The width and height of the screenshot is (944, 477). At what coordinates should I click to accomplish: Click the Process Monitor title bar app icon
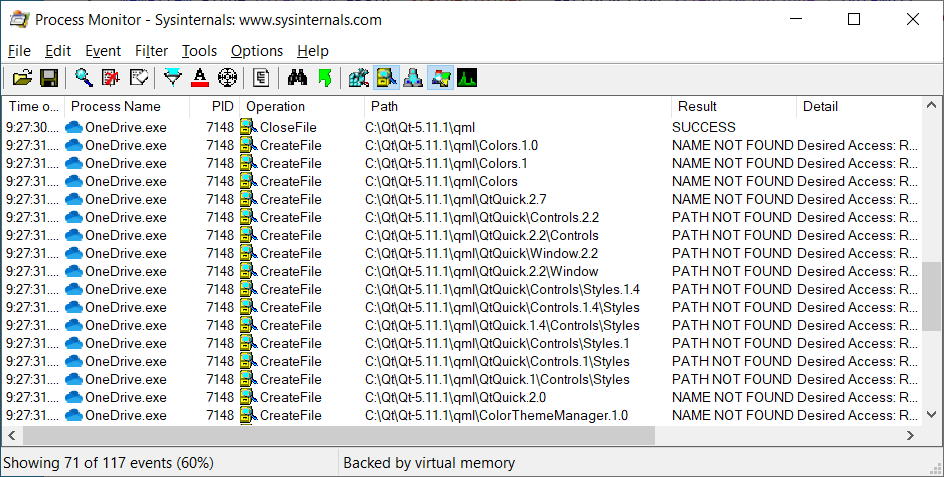click(19, 19)
